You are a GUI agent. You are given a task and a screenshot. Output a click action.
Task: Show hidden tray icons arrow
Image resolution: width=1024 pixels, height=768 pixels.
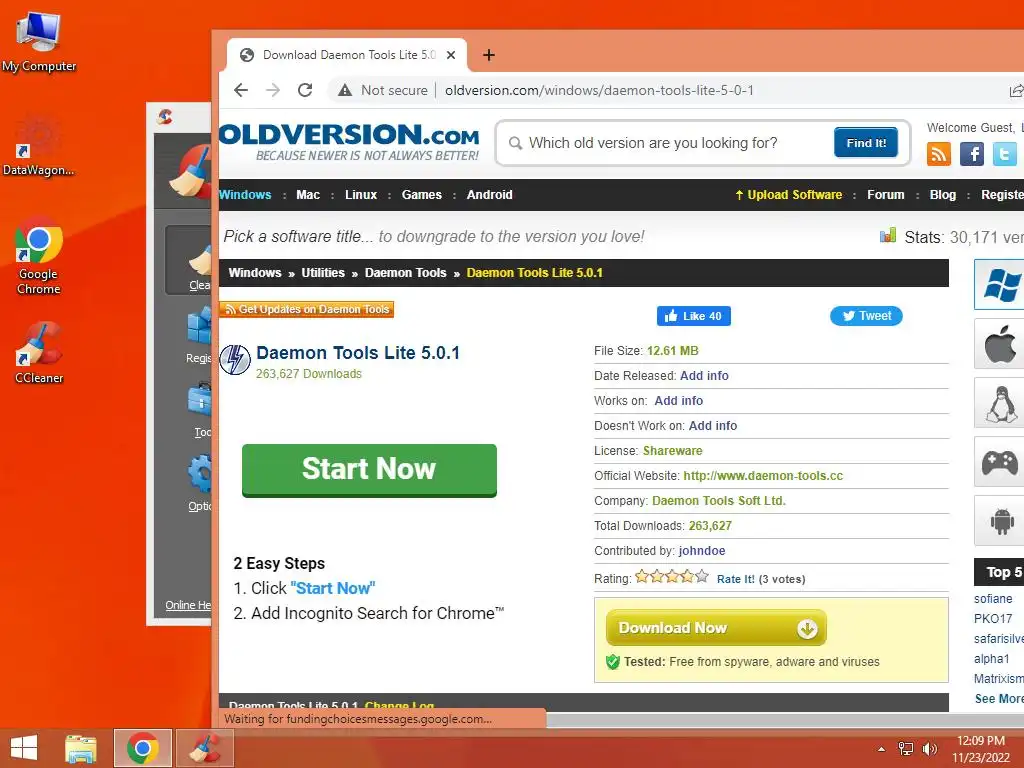[882, 750]
